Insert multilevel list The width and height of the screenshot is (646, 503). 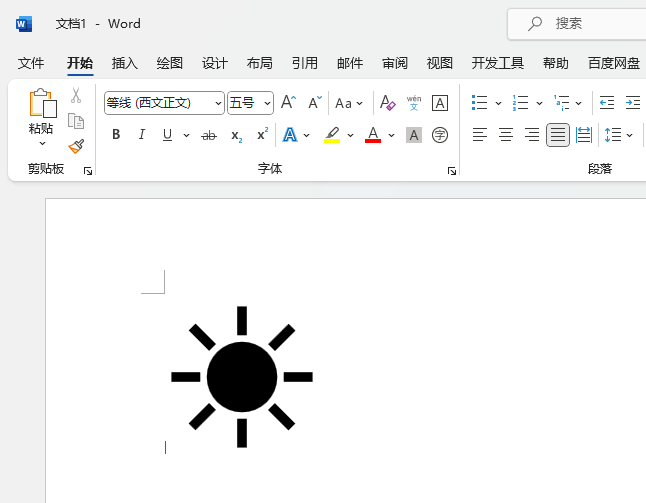click(x=562, y=103)
